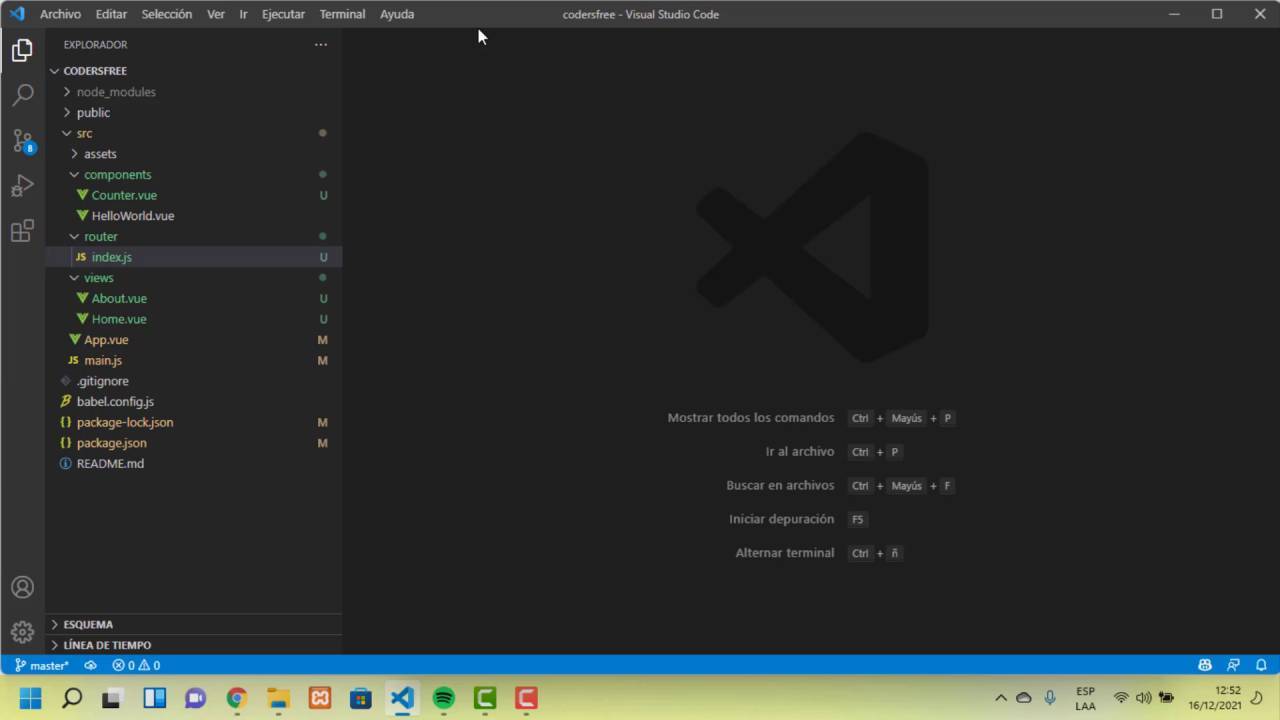The image size is (1280, 720).
Task: Open Explorer more actions ellipsis
Action: tap(320, 45)
